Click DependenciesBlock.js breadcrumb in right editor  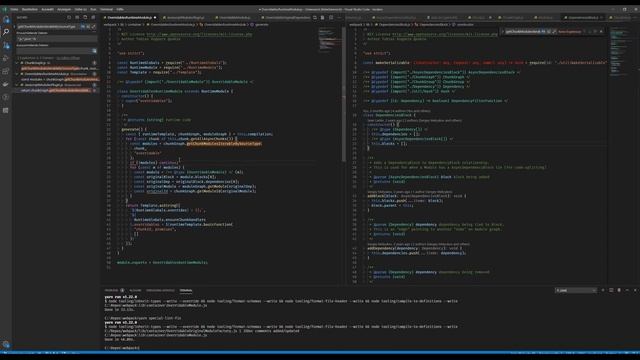pyautogui.click(x=393, y=24)
